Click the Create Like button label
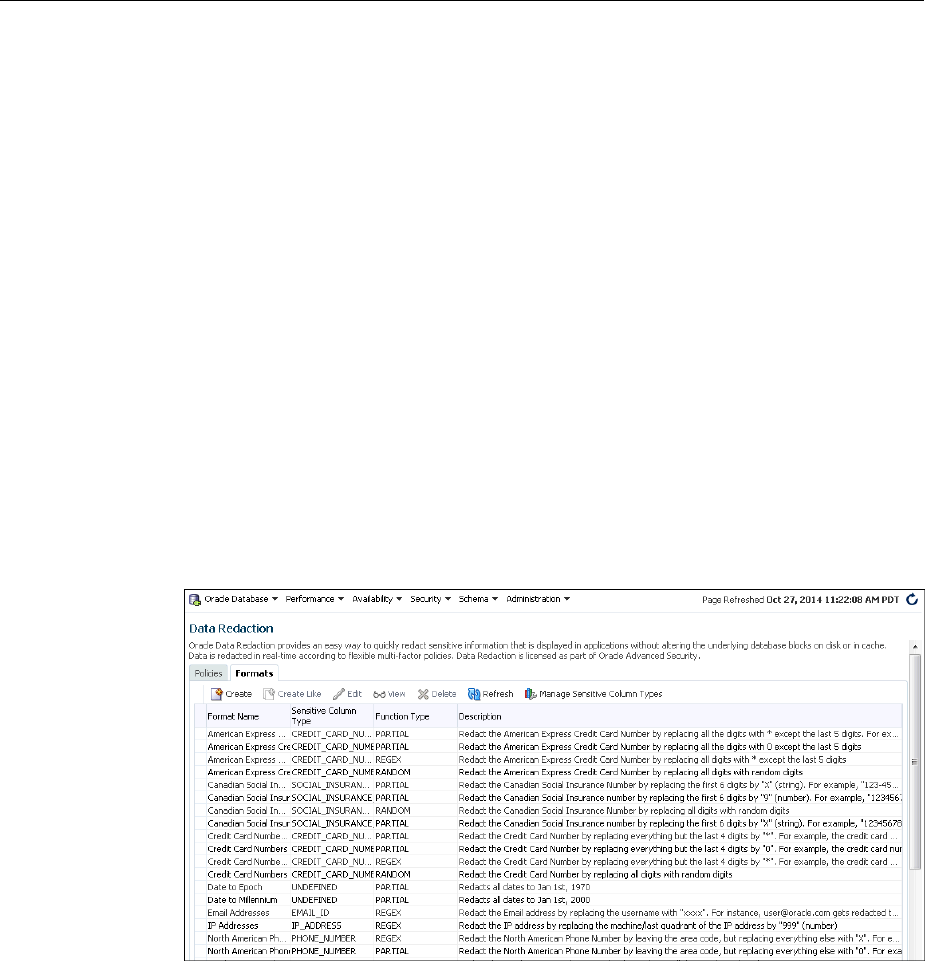The width and height of the screenshot is (925, 961). (299, 694)
